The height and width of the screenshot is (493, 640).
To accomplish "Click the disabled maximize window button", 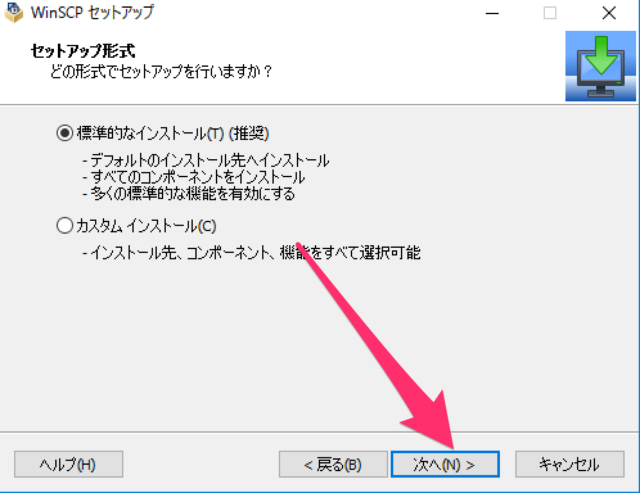I will (550, 13).
